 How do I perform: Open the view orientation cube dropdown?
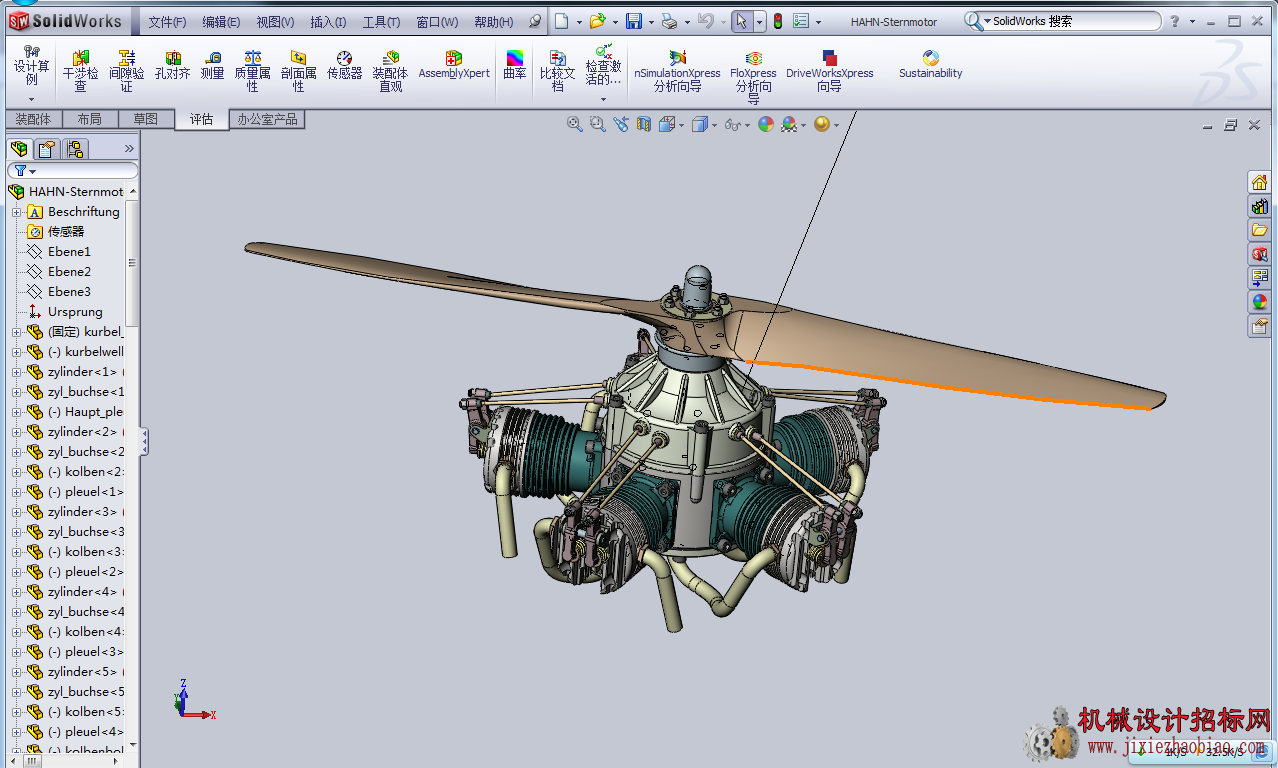pos(681,125)
